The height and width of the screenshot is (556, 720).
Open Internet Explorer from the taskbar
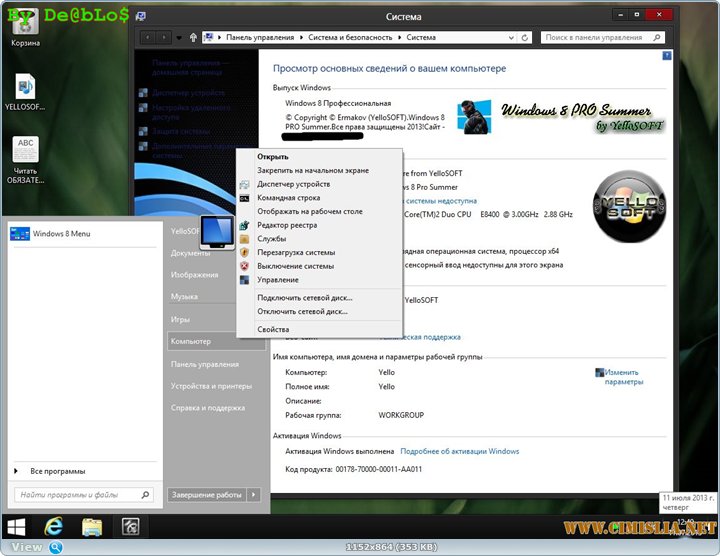coord(54,526)
